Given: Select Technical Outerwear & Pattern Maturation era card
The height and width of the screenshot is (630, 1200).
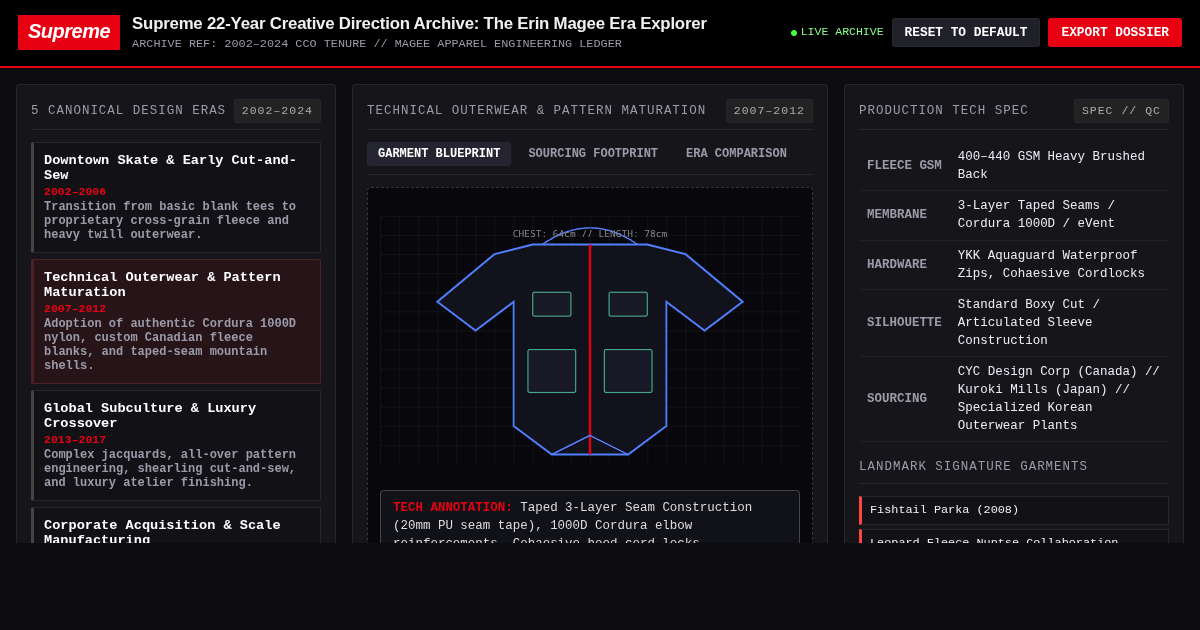Looking at the screenshot, I should [x=176, y=321].
